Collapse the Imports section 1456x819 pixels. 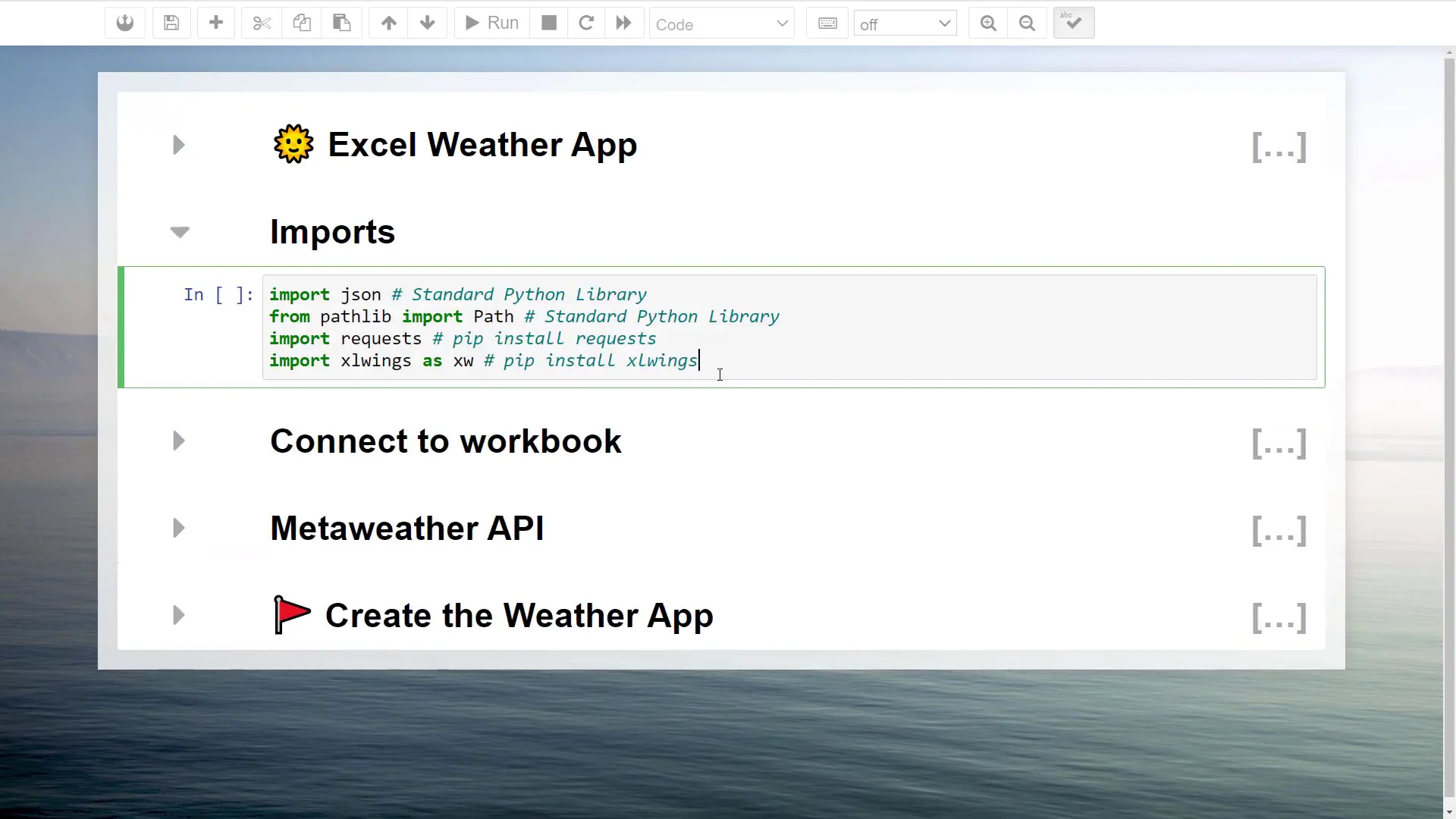tap(179, 232)
